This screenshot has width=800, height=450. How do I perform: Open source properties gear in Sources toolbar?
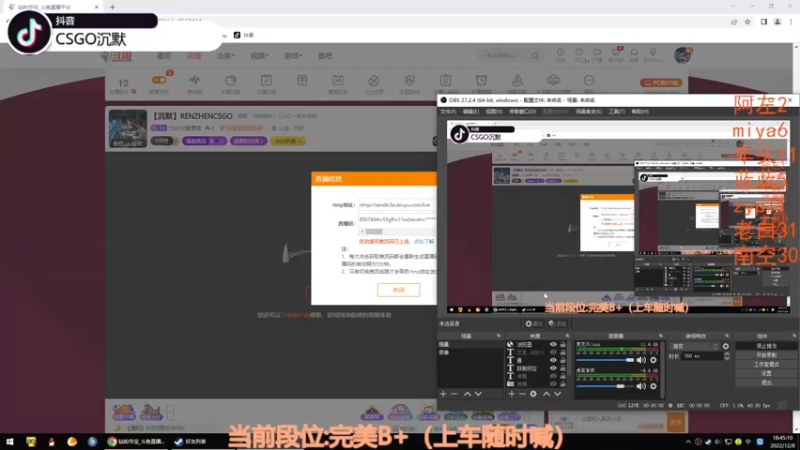(x=533, y=394)
